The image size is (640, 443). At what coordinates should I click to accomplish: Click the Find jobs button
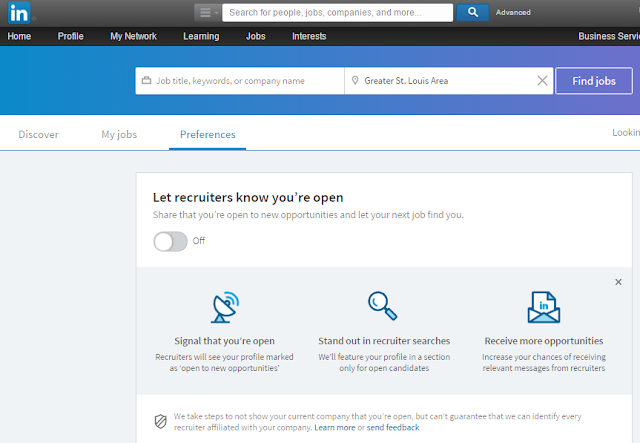(x=594, y=81)
